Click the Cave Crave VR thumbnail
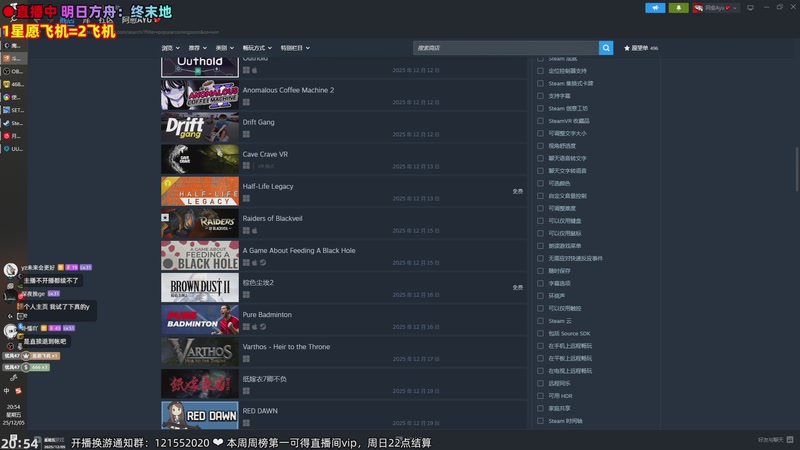Image resolution: width=800 pixels, height=450 pixels. 200,159
